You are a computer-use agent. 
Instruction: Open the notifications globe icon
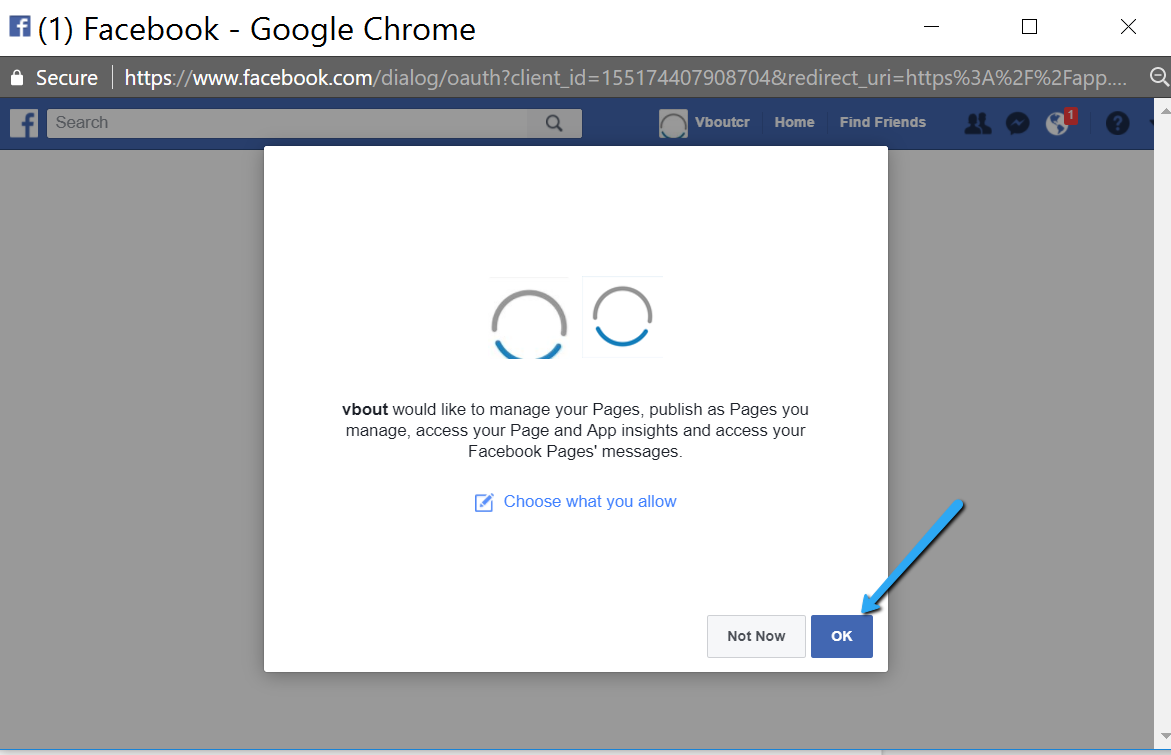click(x=1059, y=122)
